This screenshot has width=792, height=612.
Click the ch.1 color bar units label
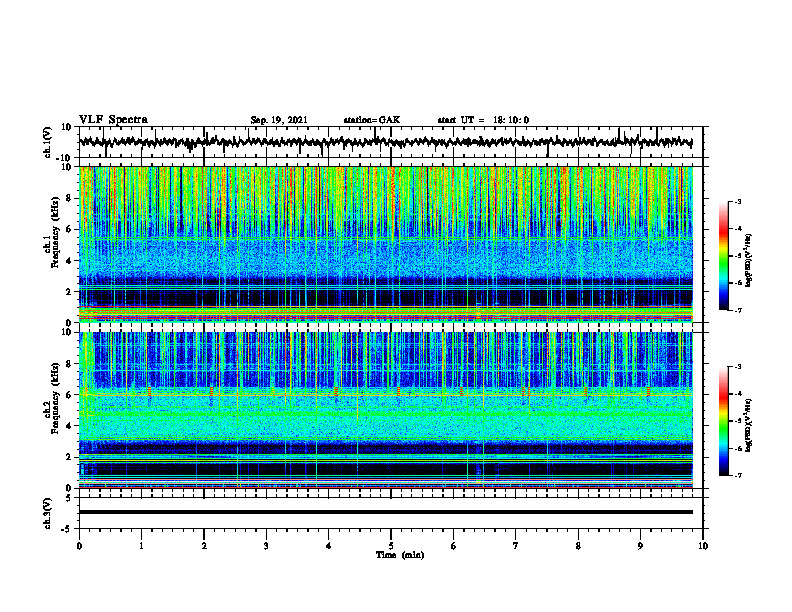click(x=749, y=260)
